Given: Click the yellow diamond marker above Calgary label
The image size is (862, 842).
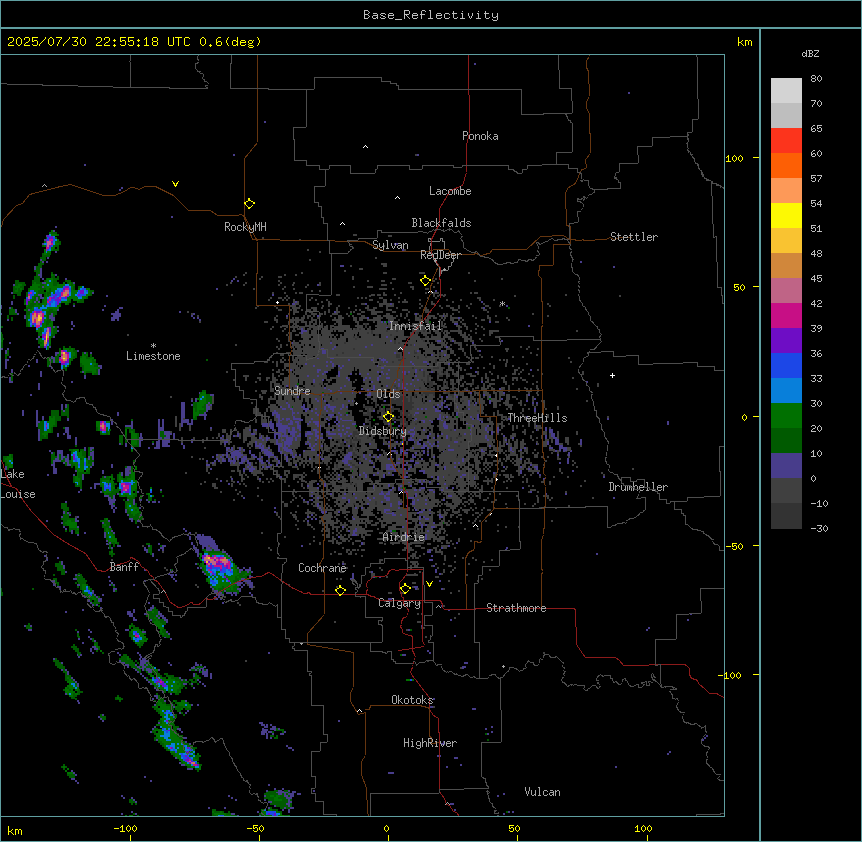Looking at the screenshot, I should [x=405, y=589].
